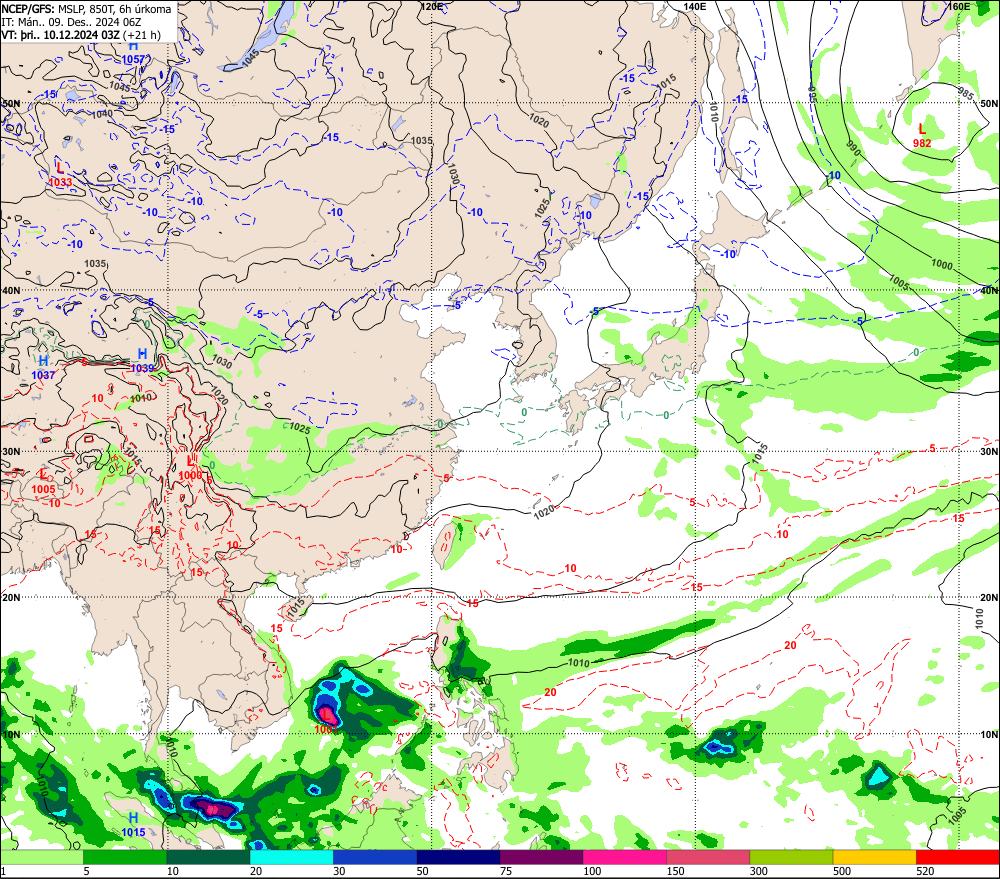Click the H 1057 high pressure marker
The image size is (1000, 879).
[133, 52]
